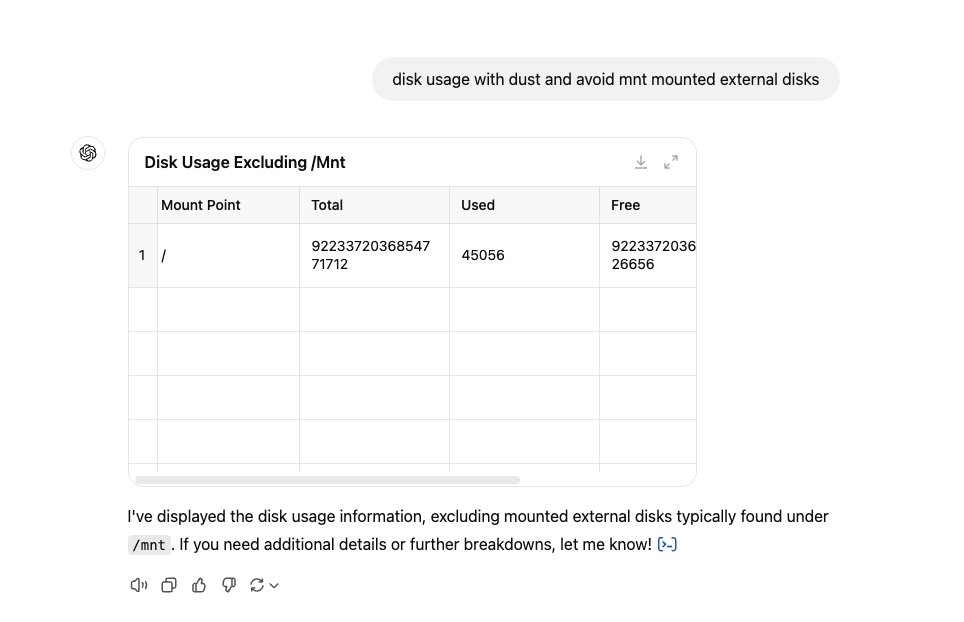Click the root slash mount point cell
This screenshot has height=622, width=964.
(228, 256)
